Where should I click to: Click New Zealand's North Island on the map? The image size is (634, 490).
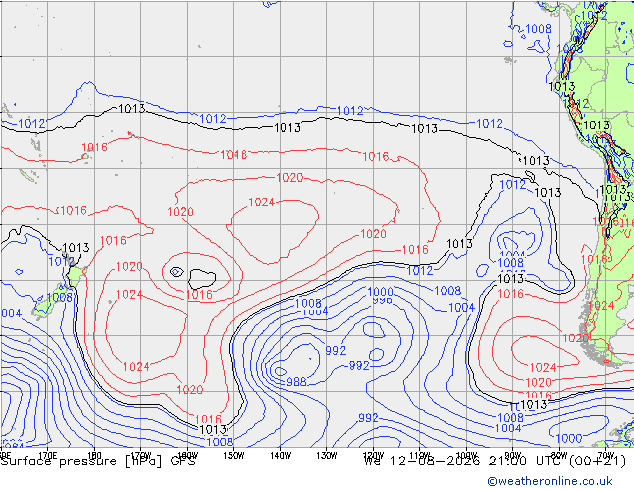pyautogui.click(x=74, y=275)
